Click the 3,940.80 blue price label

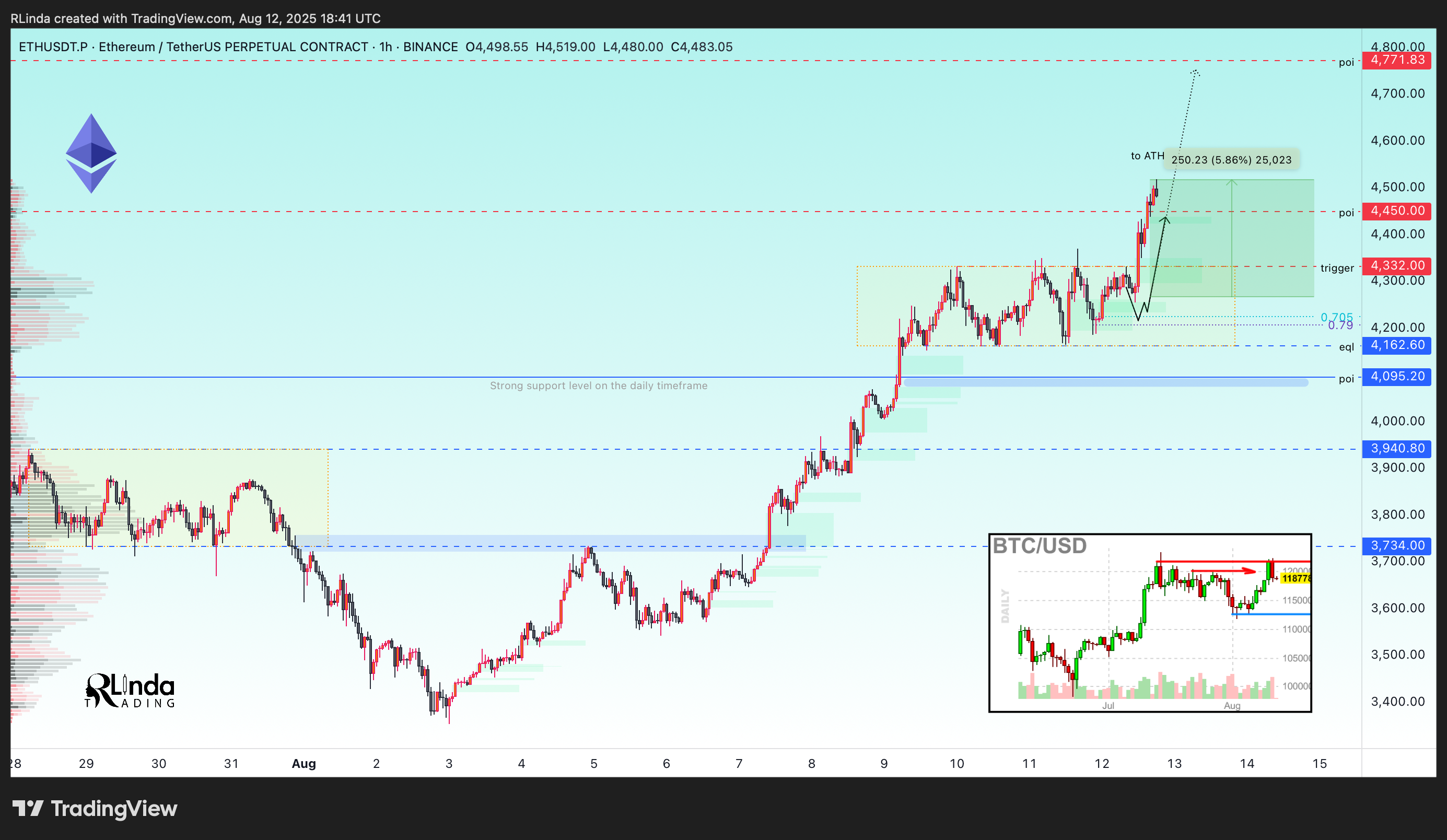tap(1396, 448)
